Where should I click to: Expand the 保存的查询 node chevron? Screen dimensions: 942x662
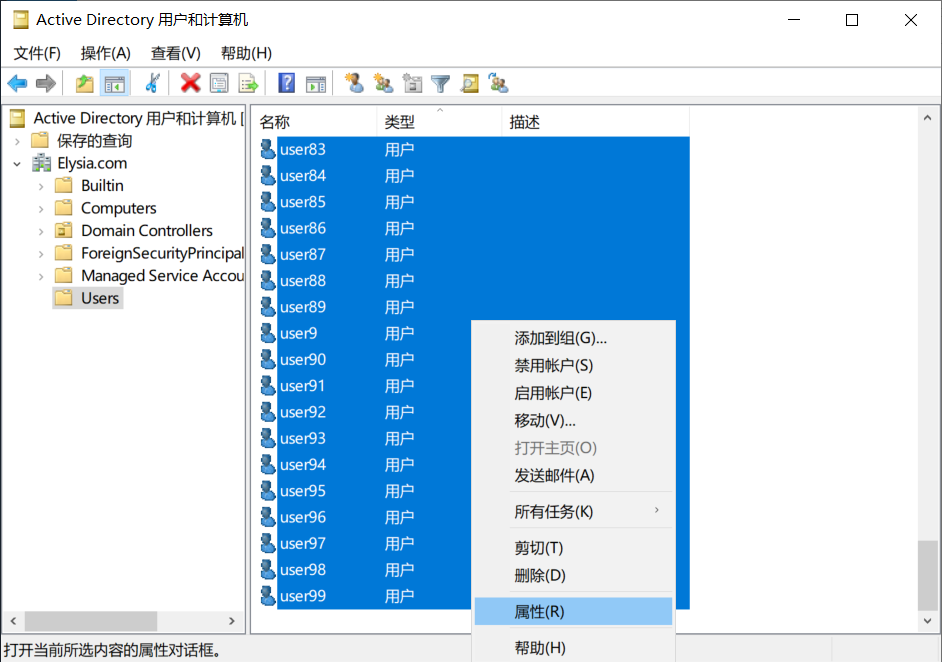[x=17, y=141]
